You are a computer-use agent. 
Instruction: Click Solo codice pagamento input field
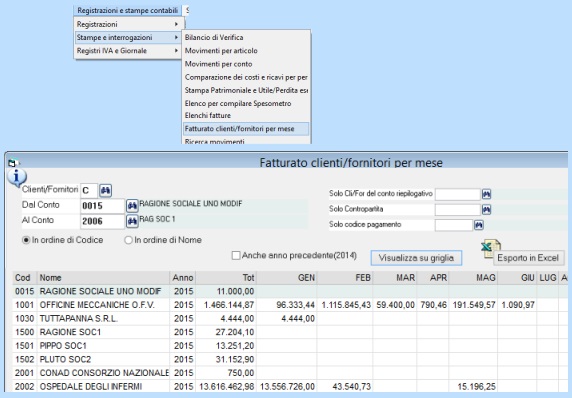point(454,225)
